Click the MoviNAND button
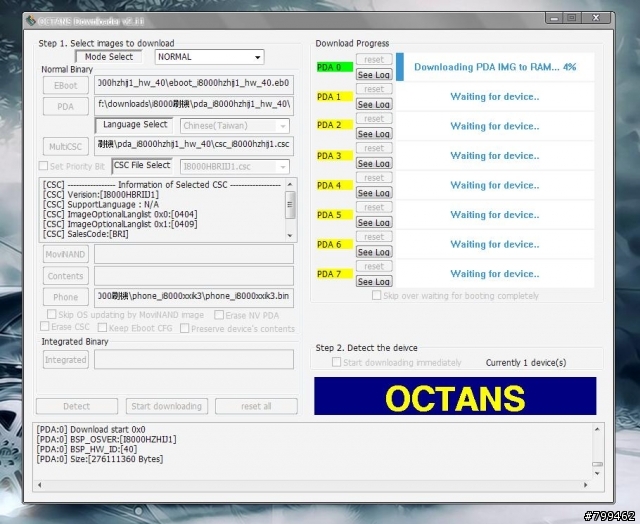The height and width of the screenshot is (524, 640). click(66, 254)
